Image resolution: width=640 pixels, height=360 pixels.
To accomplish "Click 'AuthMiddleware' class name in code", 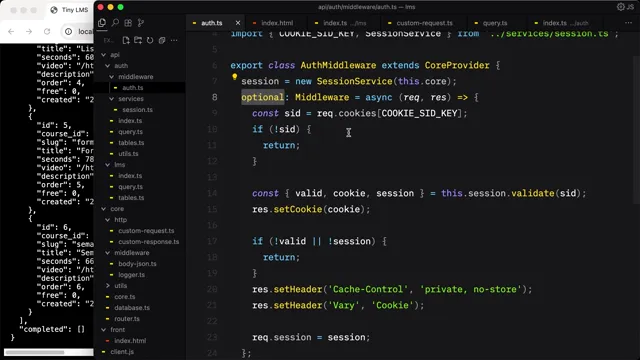I will point(338,66).
